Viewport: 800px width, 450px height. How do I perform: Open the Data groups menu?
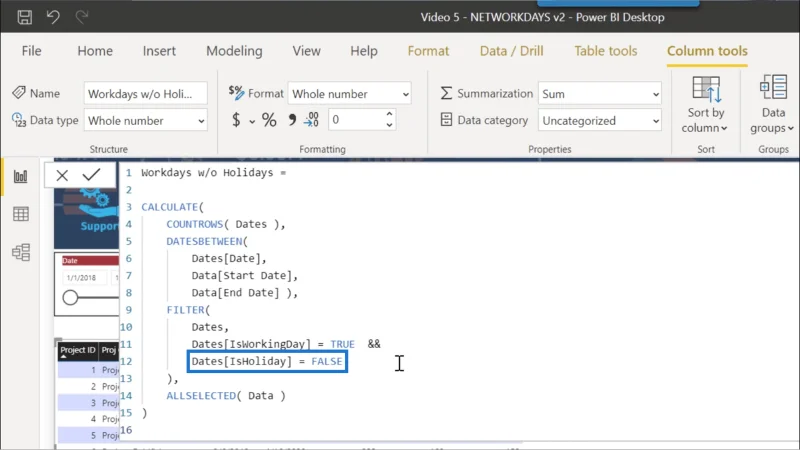(772, 105)
